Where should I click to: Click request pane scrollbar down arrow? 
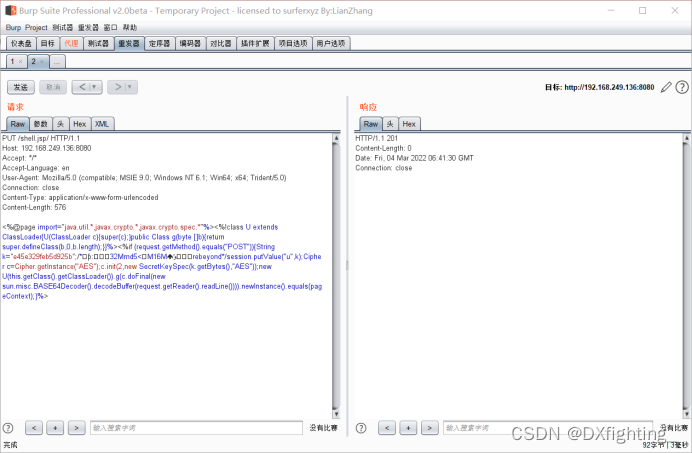coord(336,414)
